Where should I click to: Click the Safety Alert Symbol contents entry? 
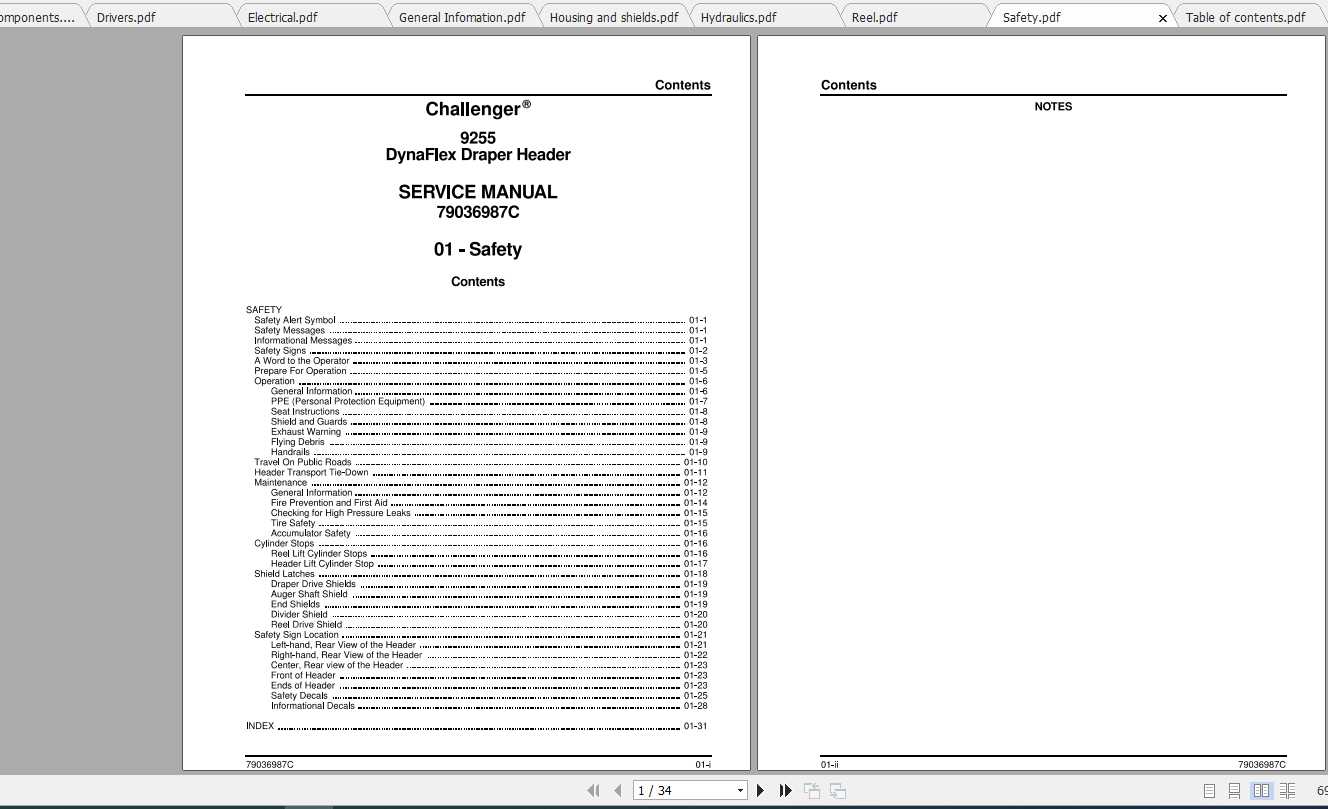[480, 320]
